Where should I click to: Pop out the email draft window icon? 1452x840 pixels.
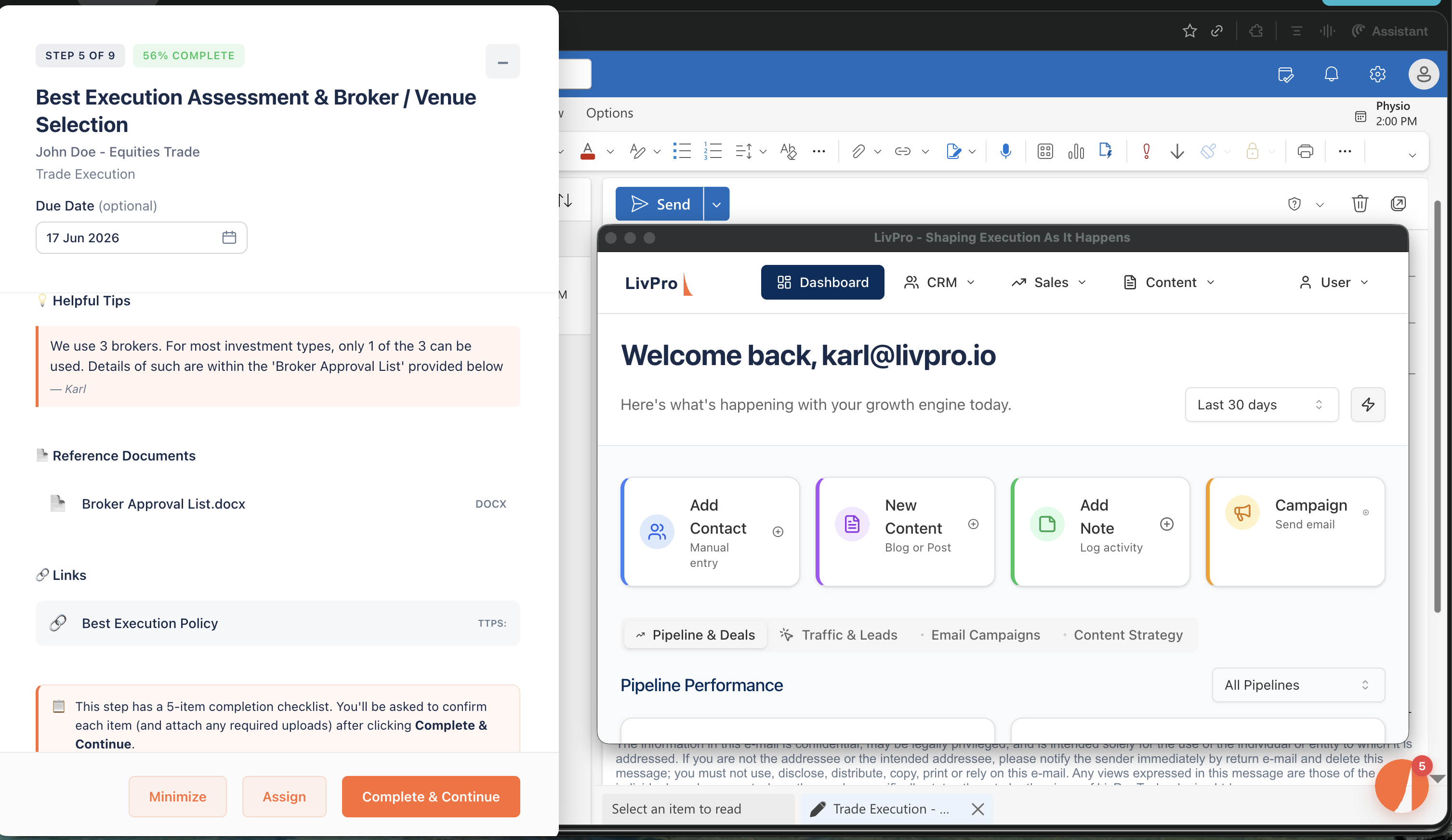click(1399, 203)
